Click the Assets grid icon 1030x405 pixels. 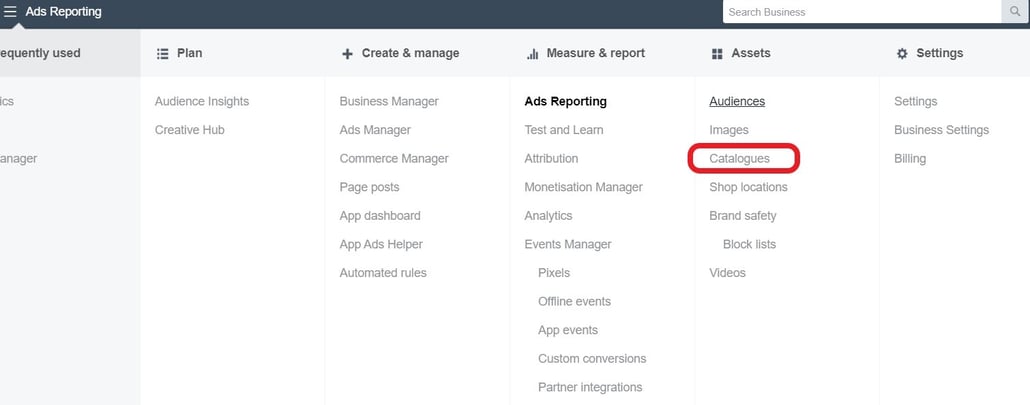click(717, 54)
